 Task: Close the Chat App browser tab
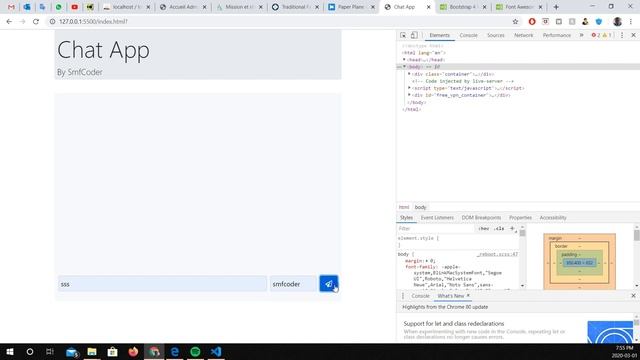pyautogui.click(x=429, y=7)
